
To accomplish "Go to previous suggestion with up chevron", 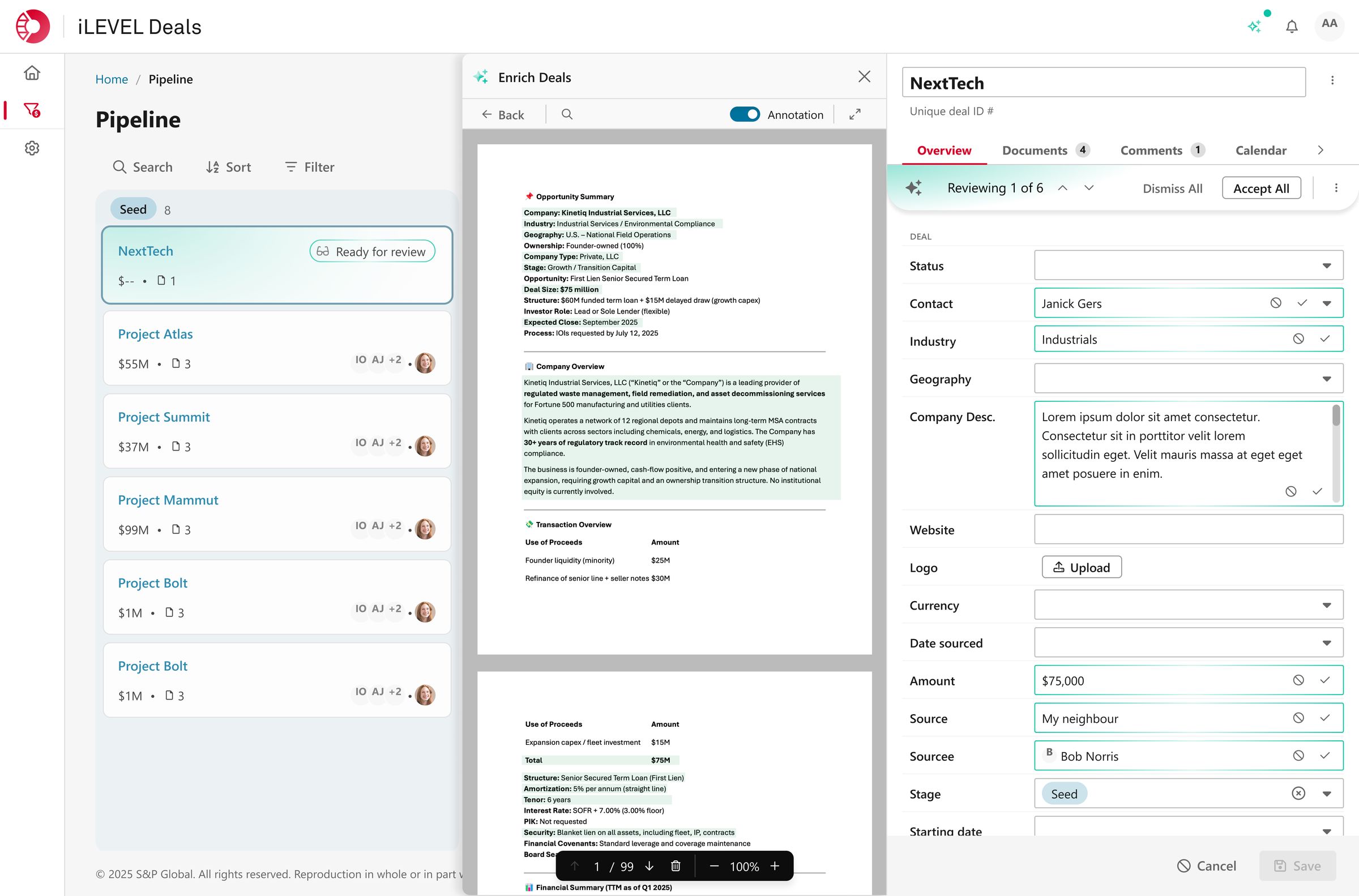I will point(1062,188).
